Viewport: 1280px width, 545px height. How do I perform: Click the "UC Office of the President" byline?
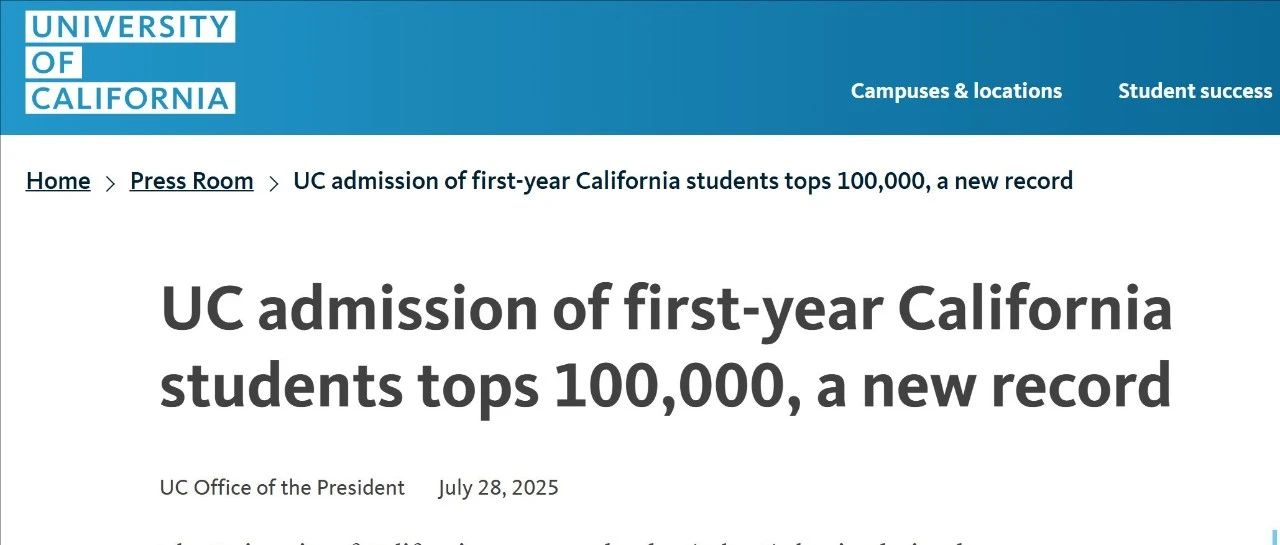(282, 488)
